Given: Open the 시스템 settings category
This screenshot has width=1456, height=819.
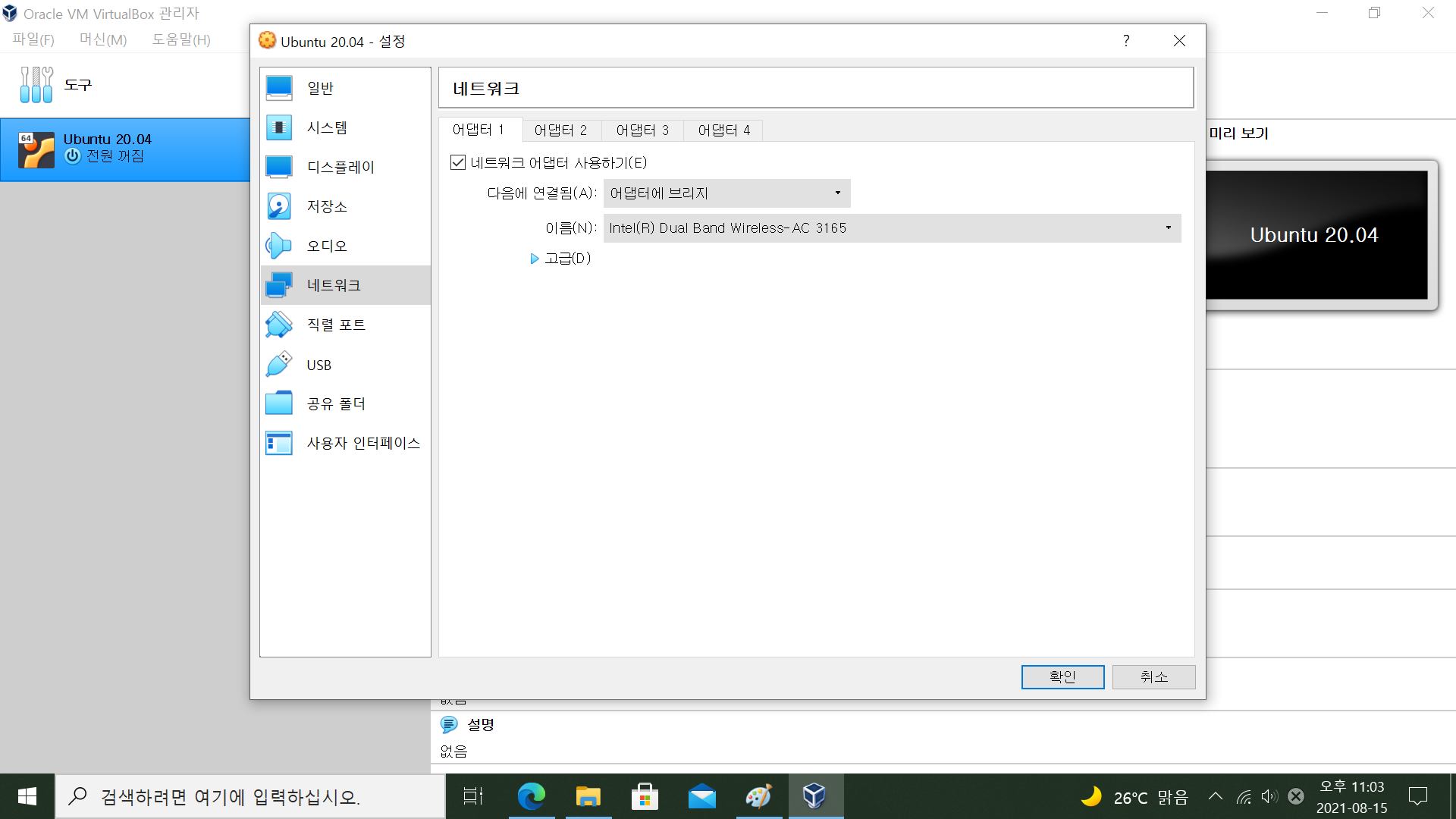Looking at the screenshot, I should pyautogui.click(x=345, y=127).
